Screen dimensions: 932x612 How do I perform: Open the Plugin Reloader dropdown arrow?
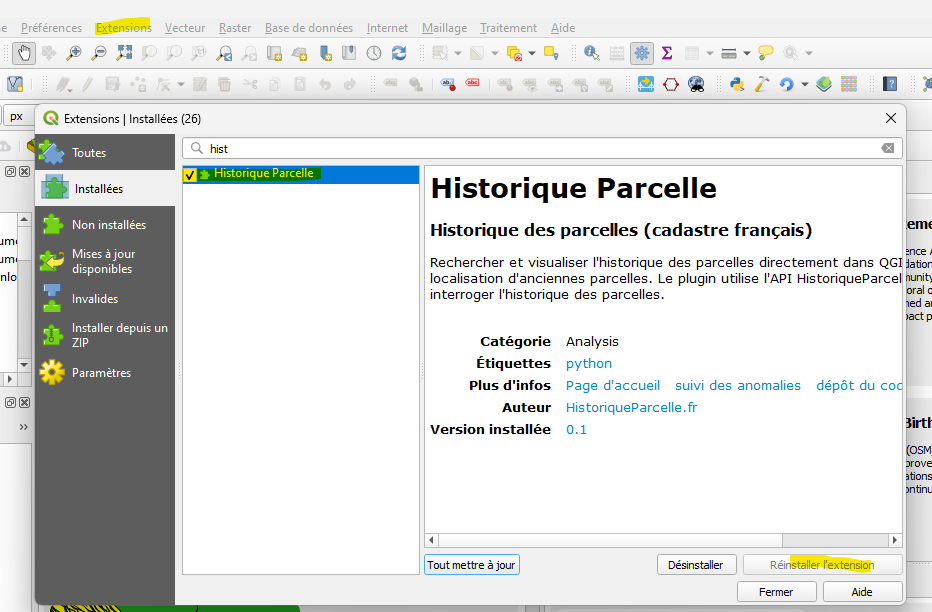(804, 84)
